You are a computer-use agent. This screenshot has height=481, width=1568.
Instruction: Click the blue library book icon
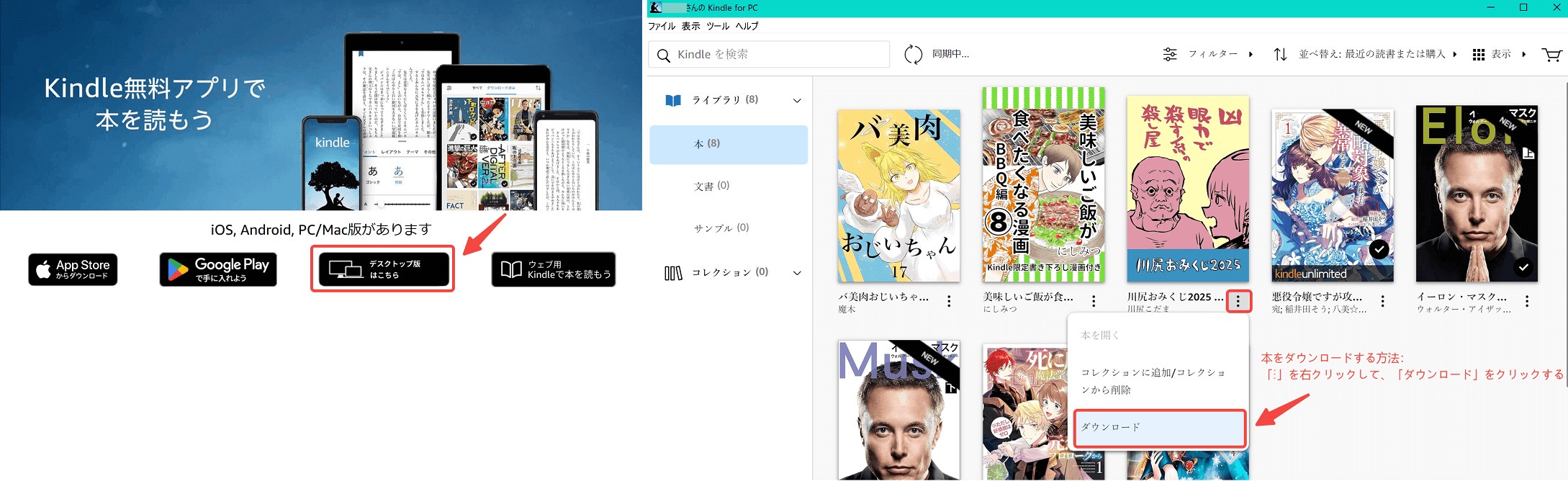click(x=673, y=100)
